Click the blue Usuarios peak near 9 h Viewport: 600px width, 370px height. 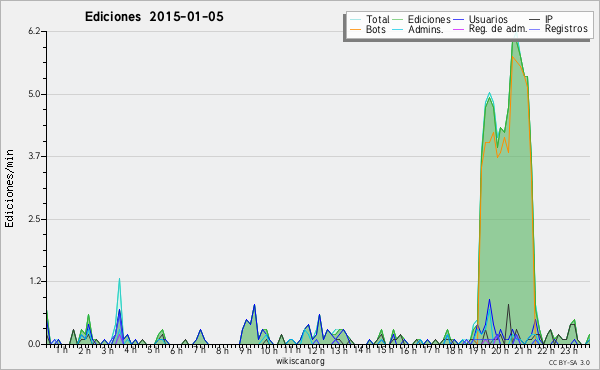coord(254,305)
